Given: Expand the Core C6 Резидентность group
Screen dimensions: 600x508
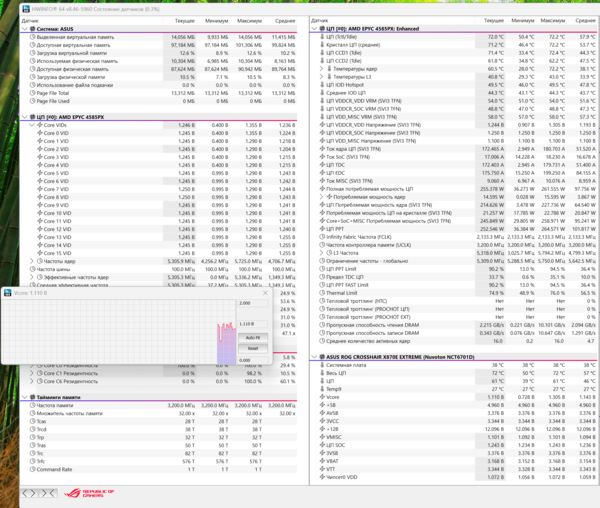Looking at the screenshot, I should pos(32,381).
